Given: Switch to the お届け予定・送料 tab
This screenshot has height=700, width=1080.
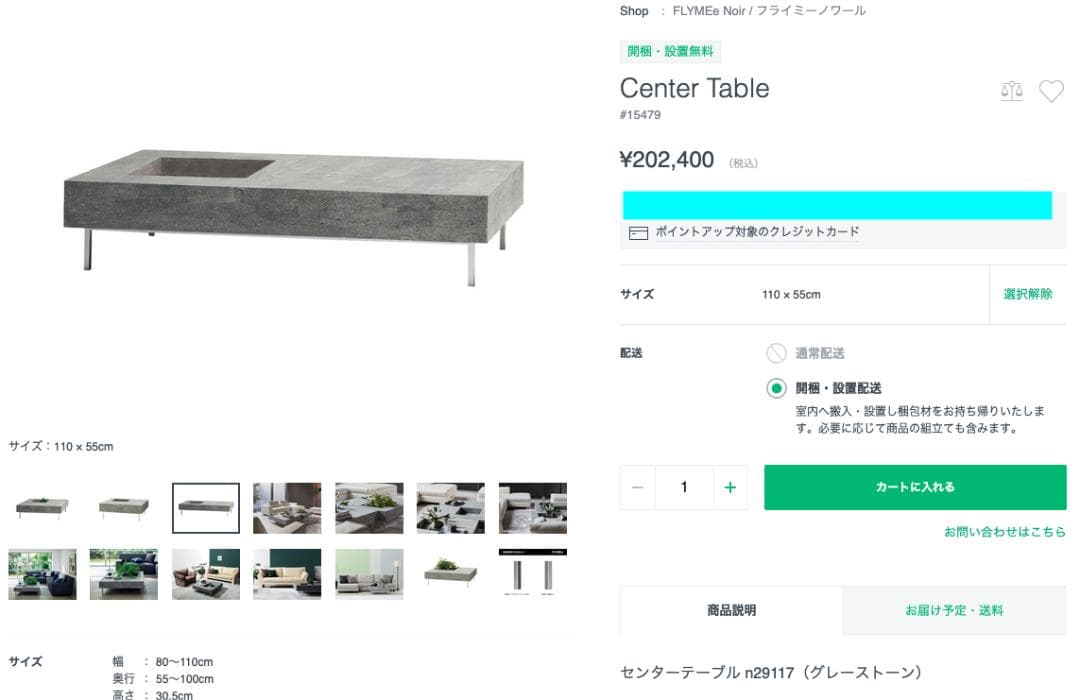Looking at the screenshot, I should click(x=954, y=610).
